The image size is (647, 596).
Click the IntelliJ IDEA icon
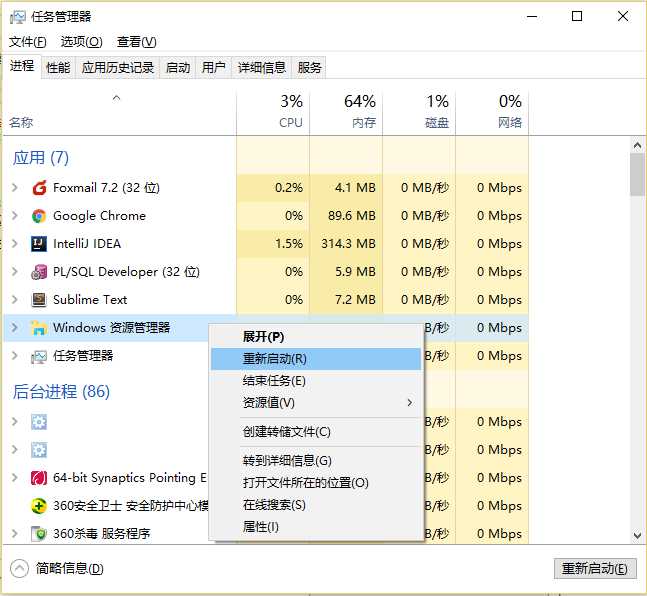(39, 244)
